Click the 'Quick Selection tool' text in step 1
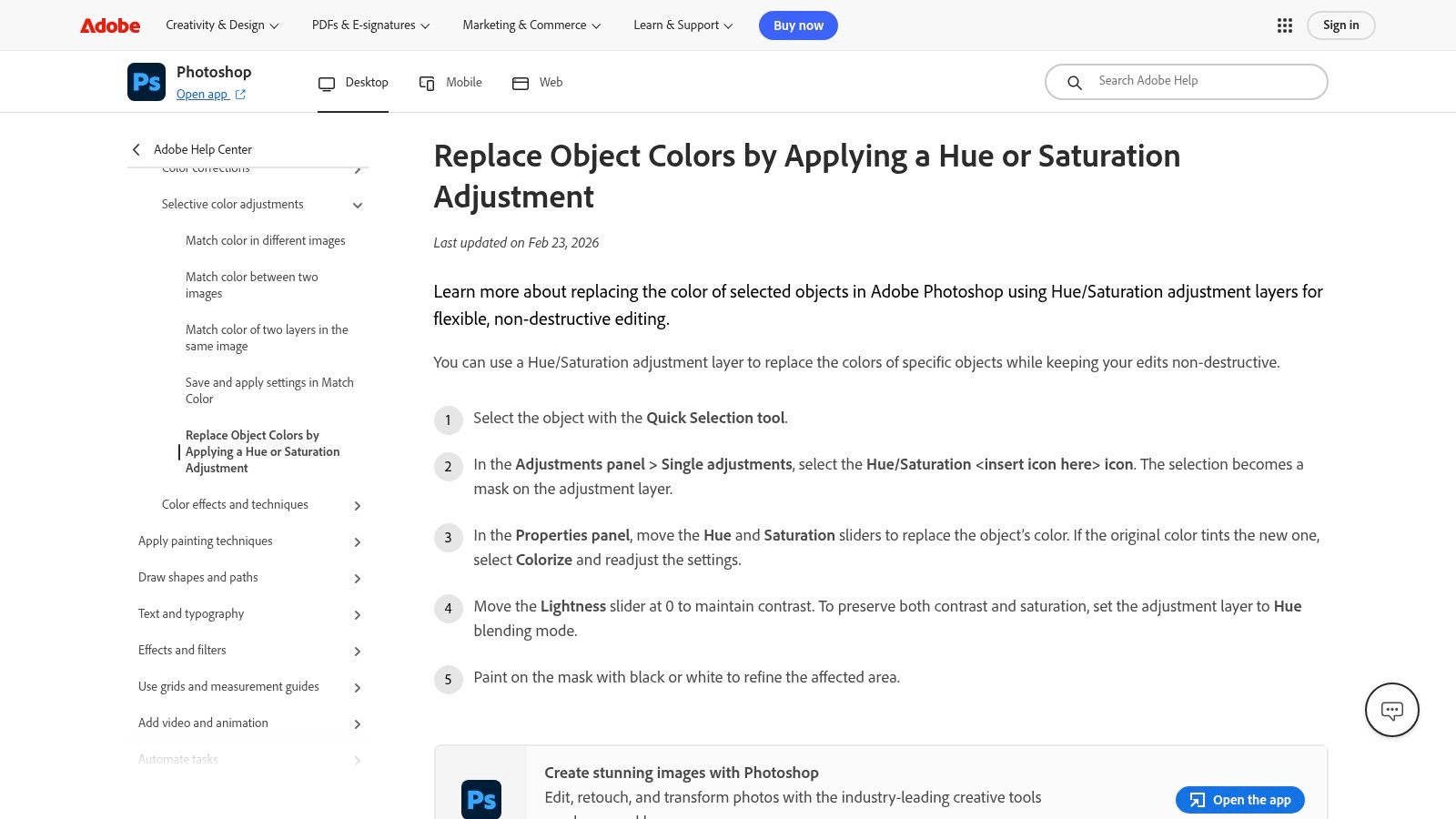This screenshot has width=1456, height=819. (x=715, y=418)
